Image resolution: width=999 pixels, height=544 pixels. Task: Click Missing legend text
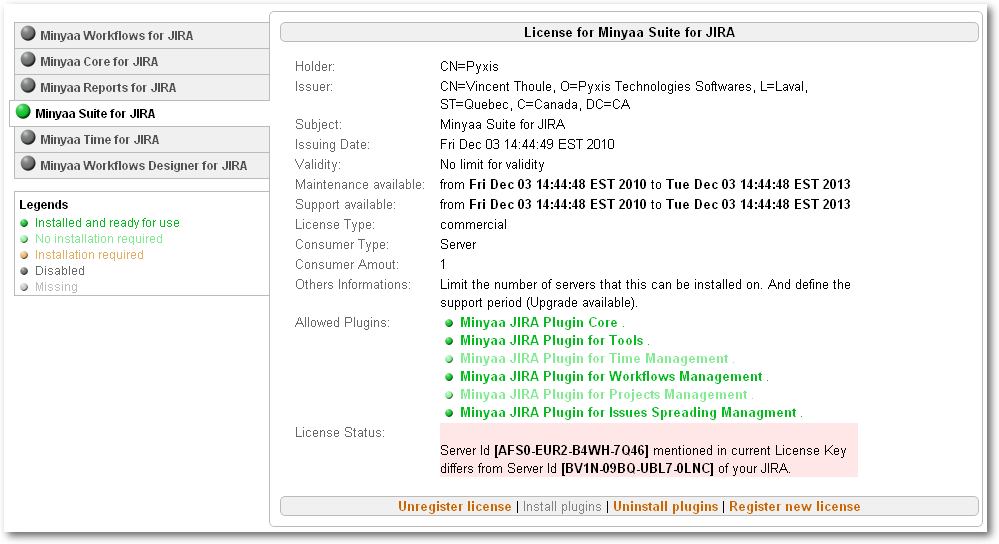pos(56,287)
